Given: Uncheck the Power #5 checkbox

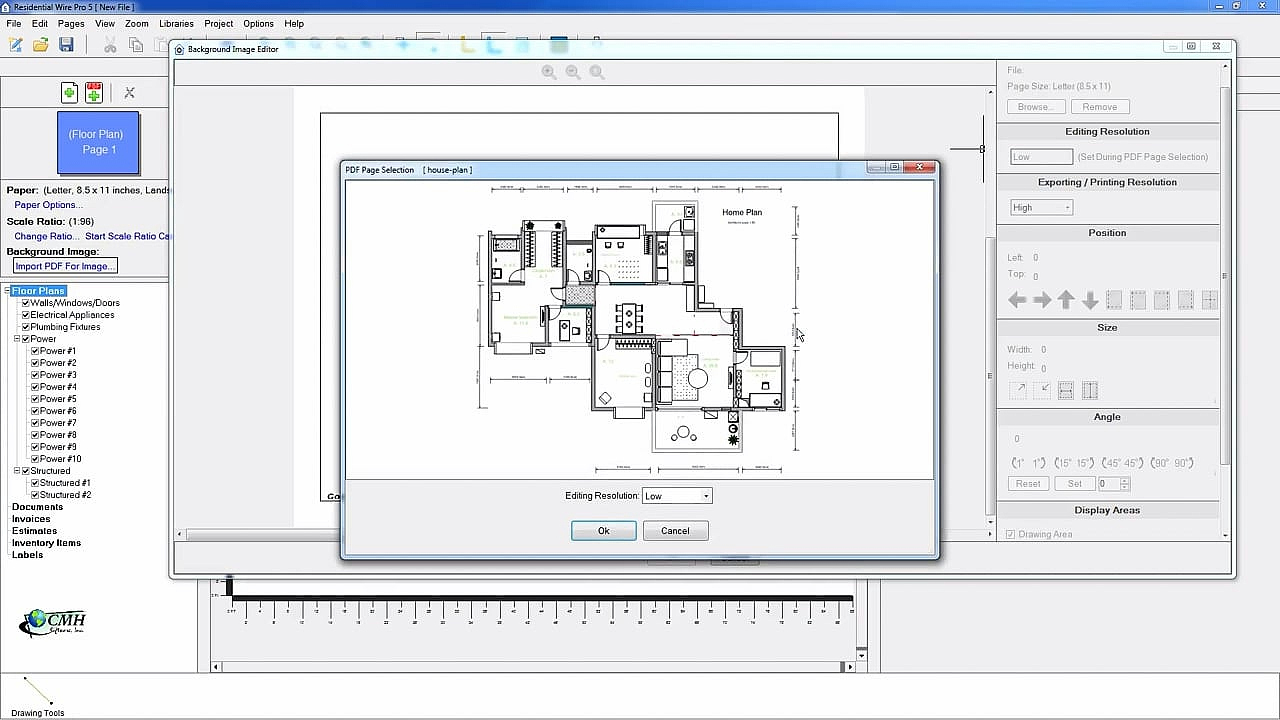Looking at the screenshot, I should (x=35, y=399).
